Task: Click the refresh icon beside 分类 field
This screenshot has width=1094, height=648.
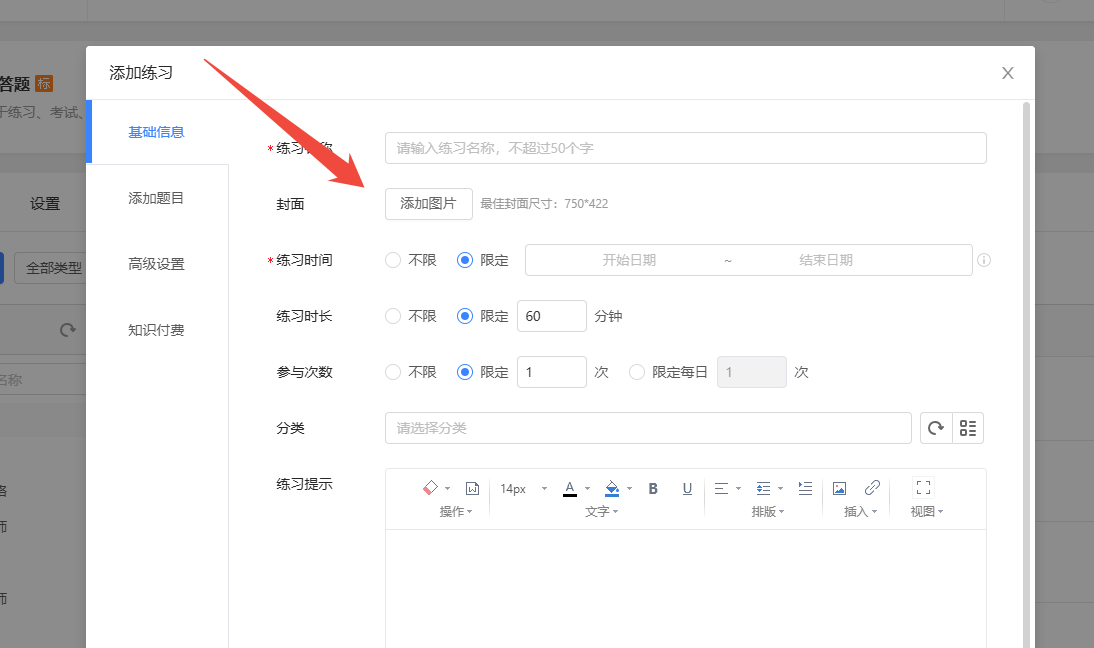Action: click(x=936, y=428)
